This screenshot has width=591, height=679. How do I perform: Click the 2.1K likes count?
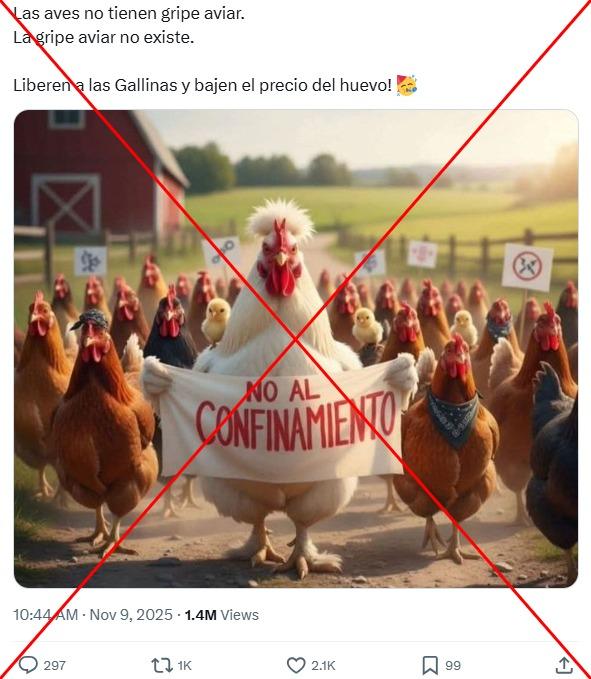point(323,665)
